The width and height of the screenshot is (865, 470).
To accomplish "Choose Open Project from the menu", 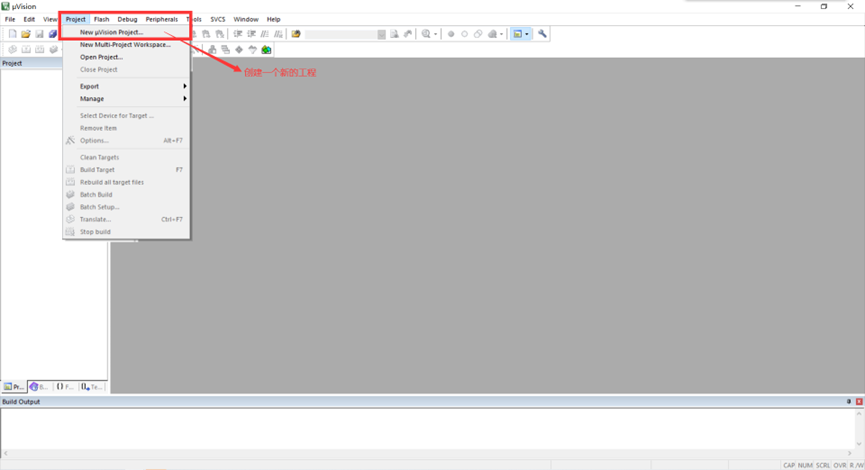I will point(101,57).
